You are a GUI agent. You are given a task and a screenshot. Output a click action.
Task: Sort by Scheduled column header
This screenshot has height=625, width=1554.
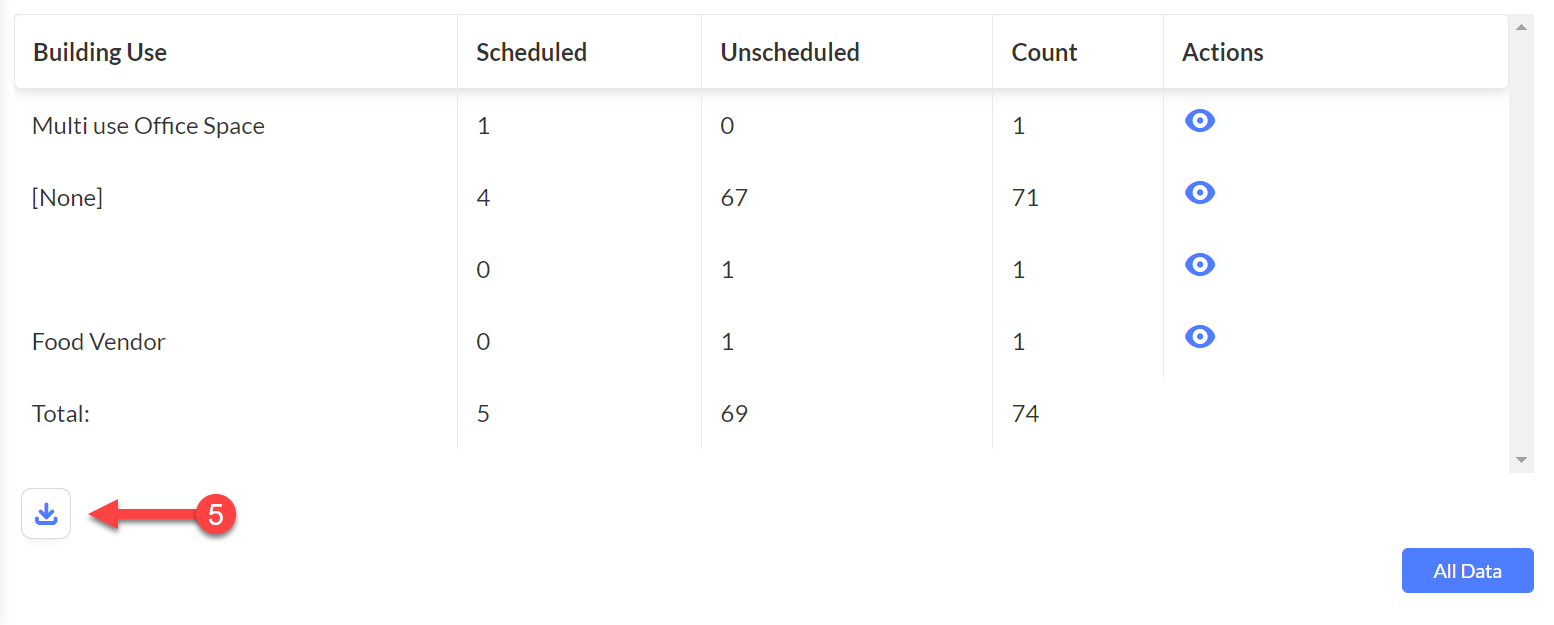tap(531, 52)
